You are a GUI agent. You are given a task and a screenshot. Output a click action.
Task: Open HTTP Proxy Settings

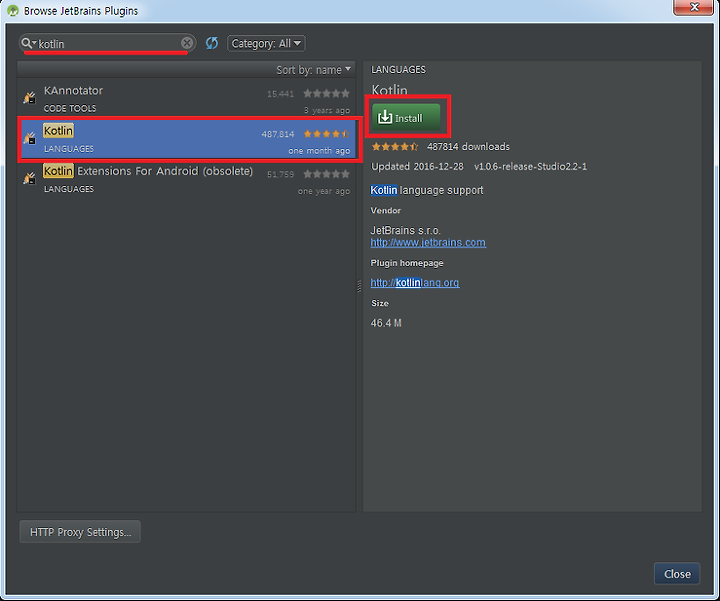80,532
